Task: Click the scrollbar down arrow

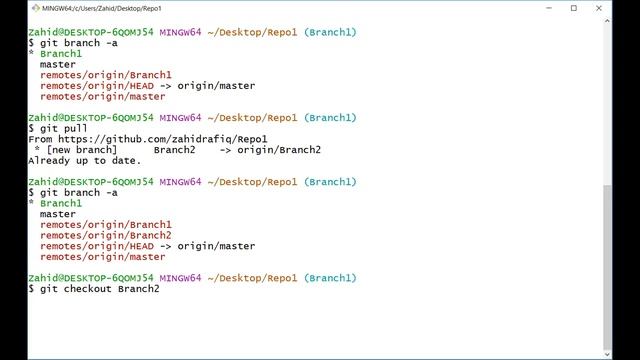Action: (607, 355)
